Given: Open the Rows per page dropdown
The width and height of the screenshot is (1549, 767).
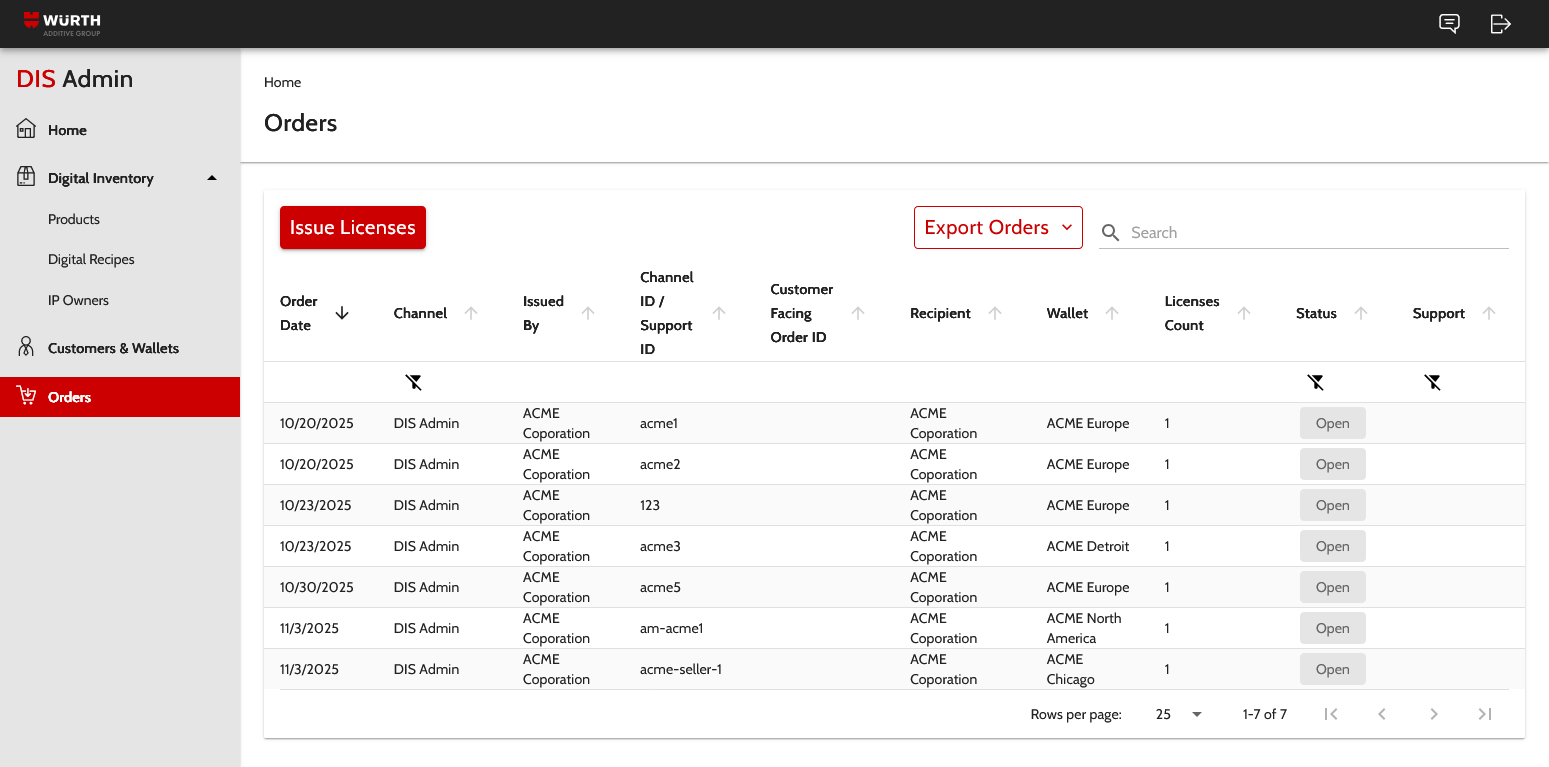Looking at the screenshot, I should point(1179,714).
